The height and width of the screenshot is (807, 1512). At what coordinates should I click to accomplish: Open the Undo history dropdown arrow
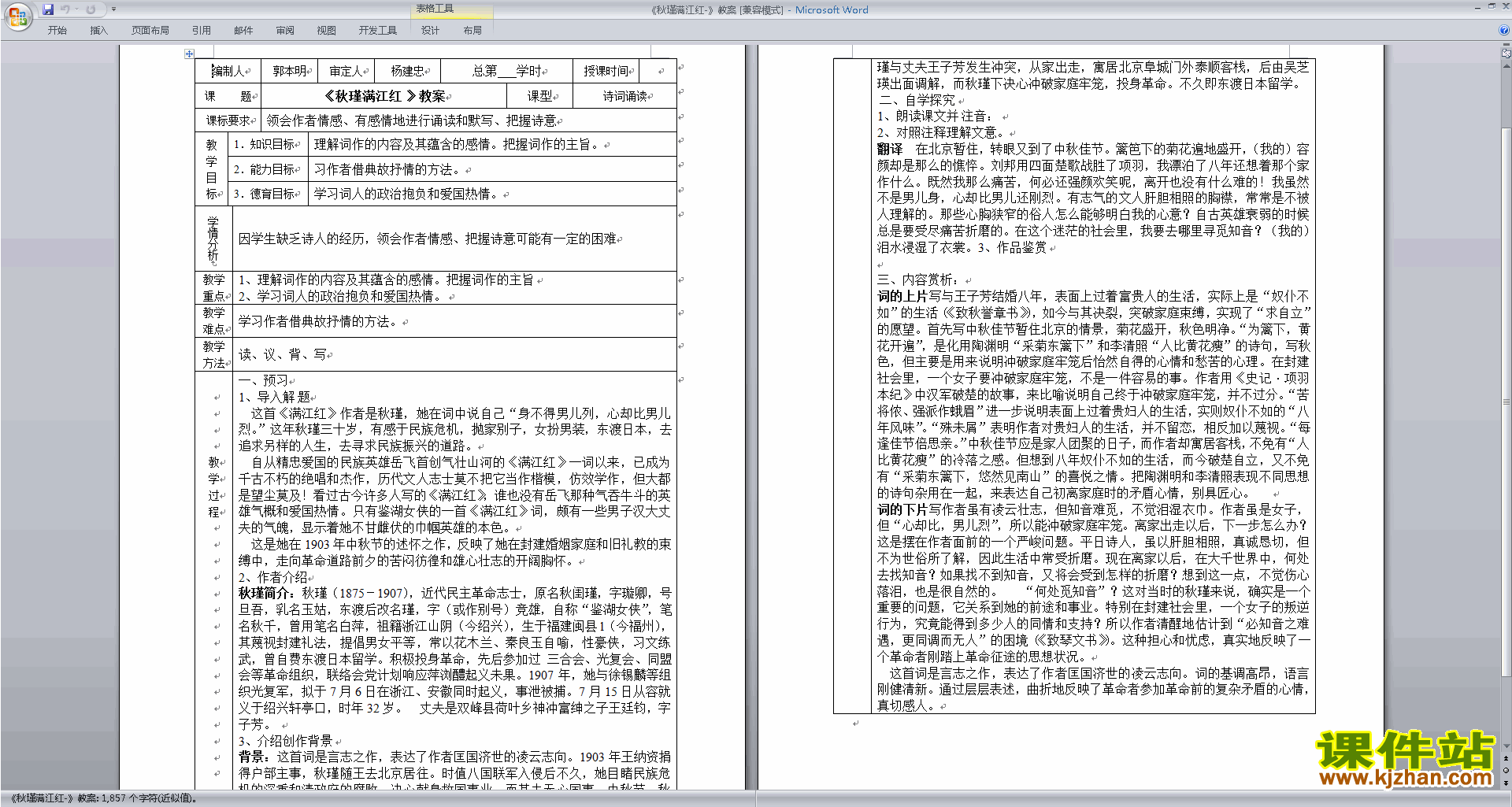(x=76, y=9)
